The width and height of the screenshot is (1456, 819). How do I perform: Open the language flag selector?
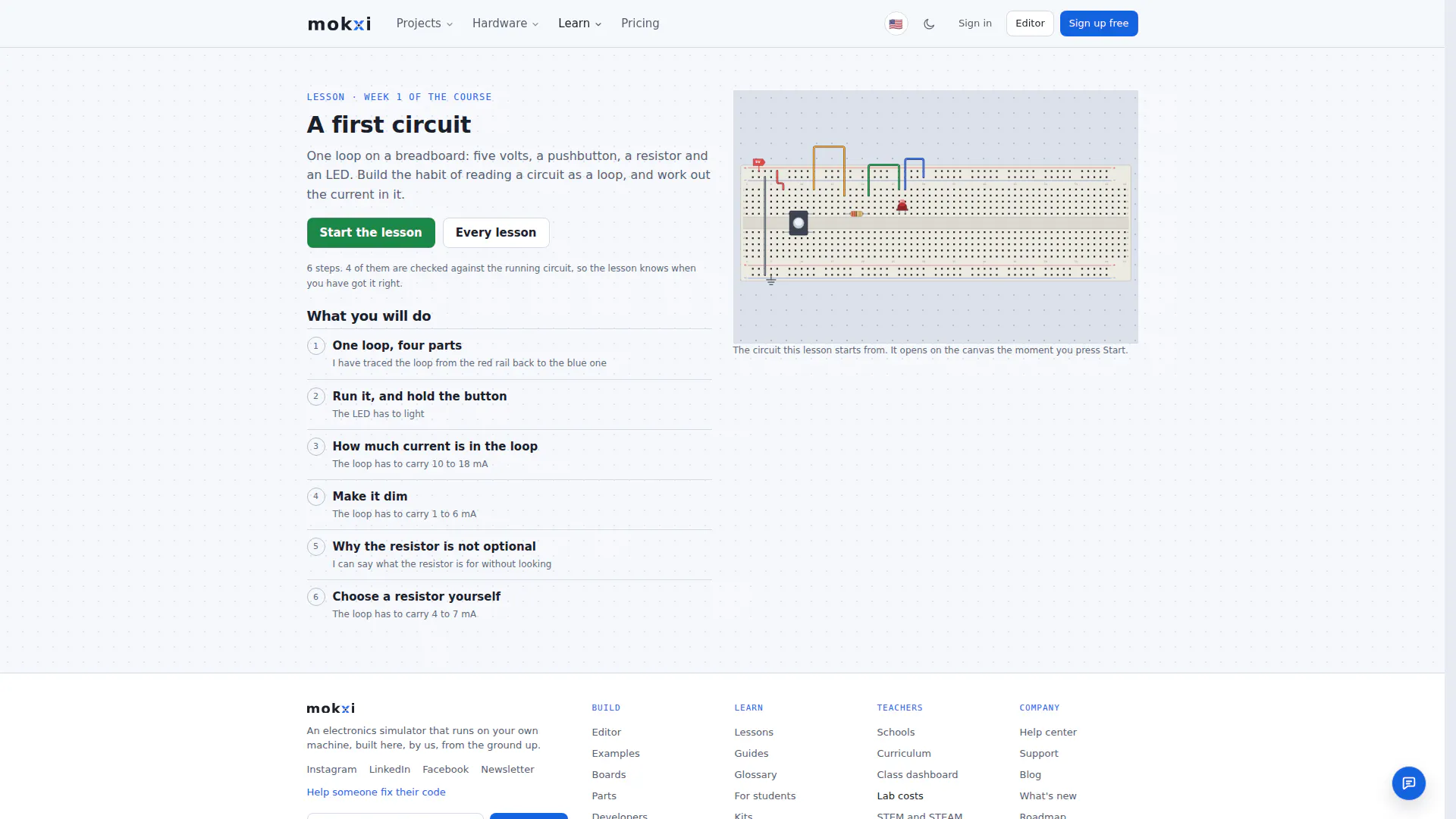(896, 24)
